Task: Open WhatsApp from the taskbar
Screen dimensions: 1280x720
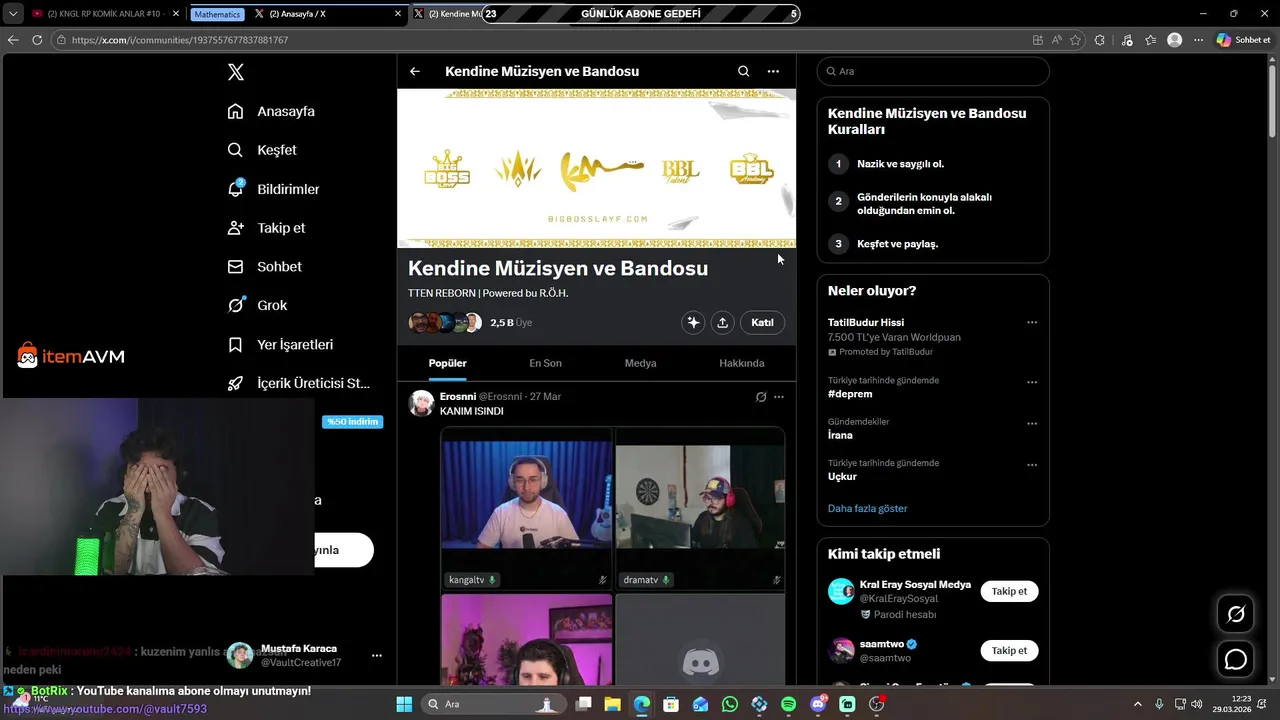Action: coord(730,704)
